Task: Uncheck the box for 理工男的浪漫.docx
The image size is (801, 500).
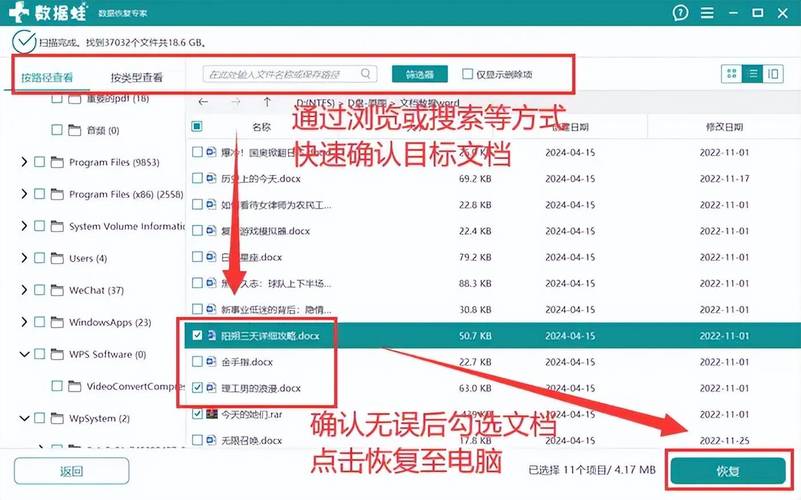Action: (197, 388)
